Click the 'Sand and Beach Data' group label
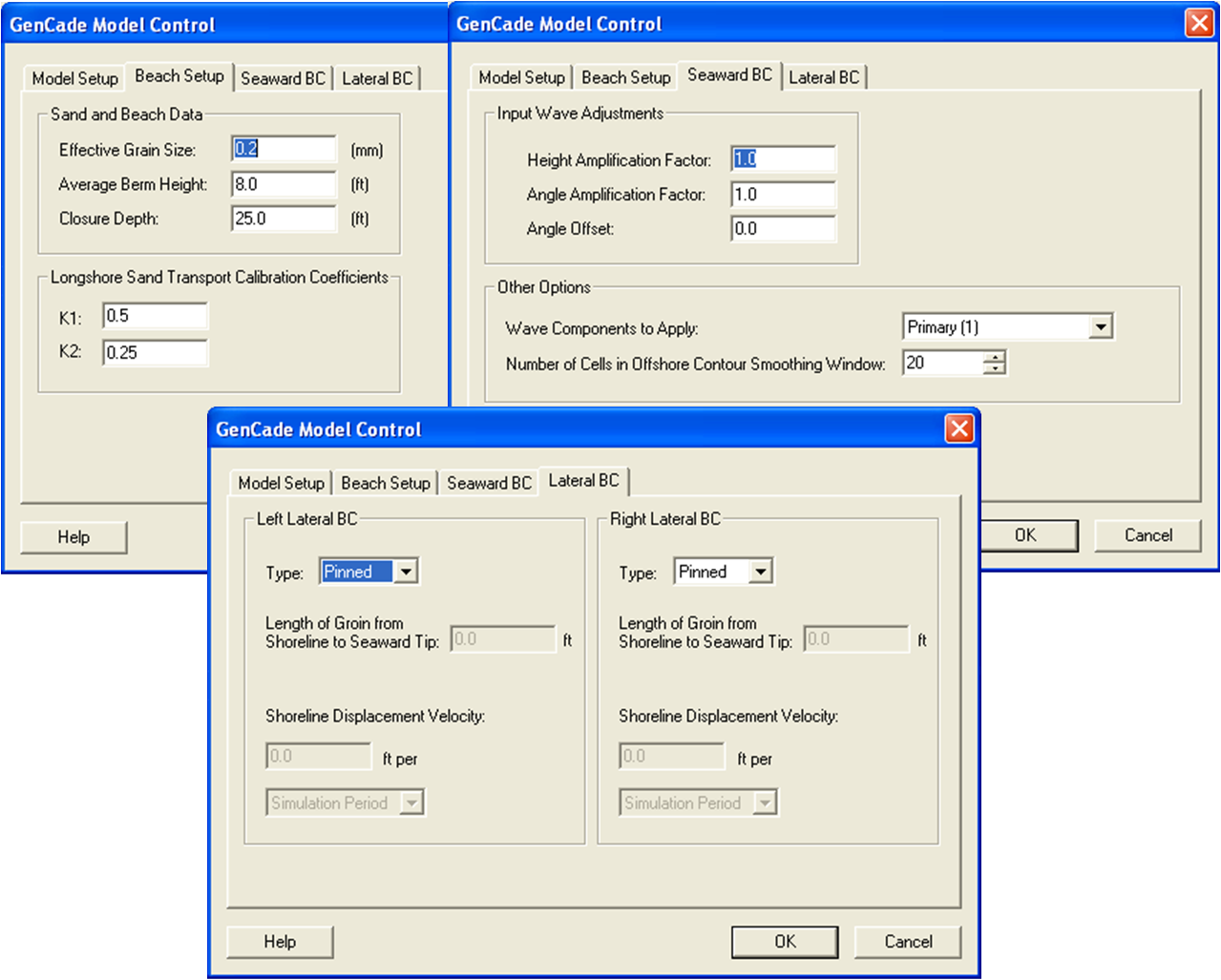 pyautogui.click(x=127, y=115)
